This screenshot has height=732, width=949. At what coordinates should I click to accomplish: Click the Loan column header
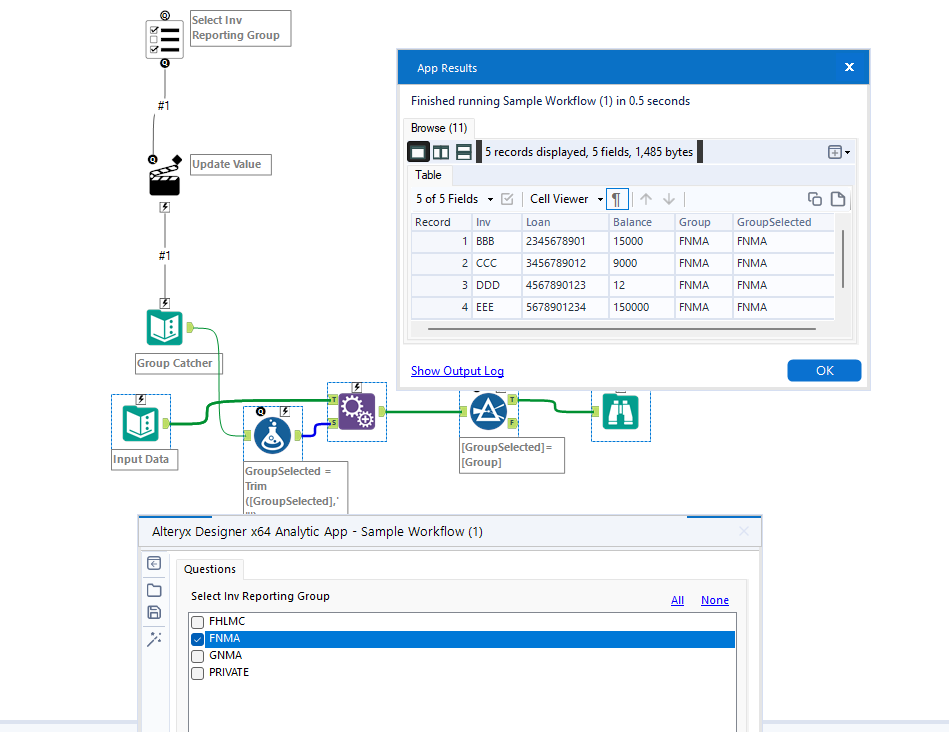(x=565, y=222)
